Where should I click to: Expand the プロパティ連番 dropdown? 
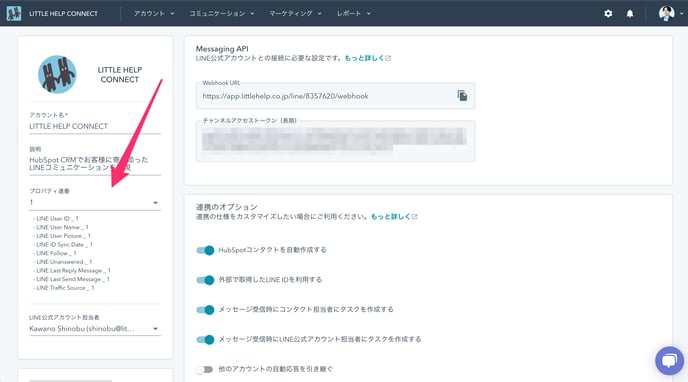click(x=95, y=203)
